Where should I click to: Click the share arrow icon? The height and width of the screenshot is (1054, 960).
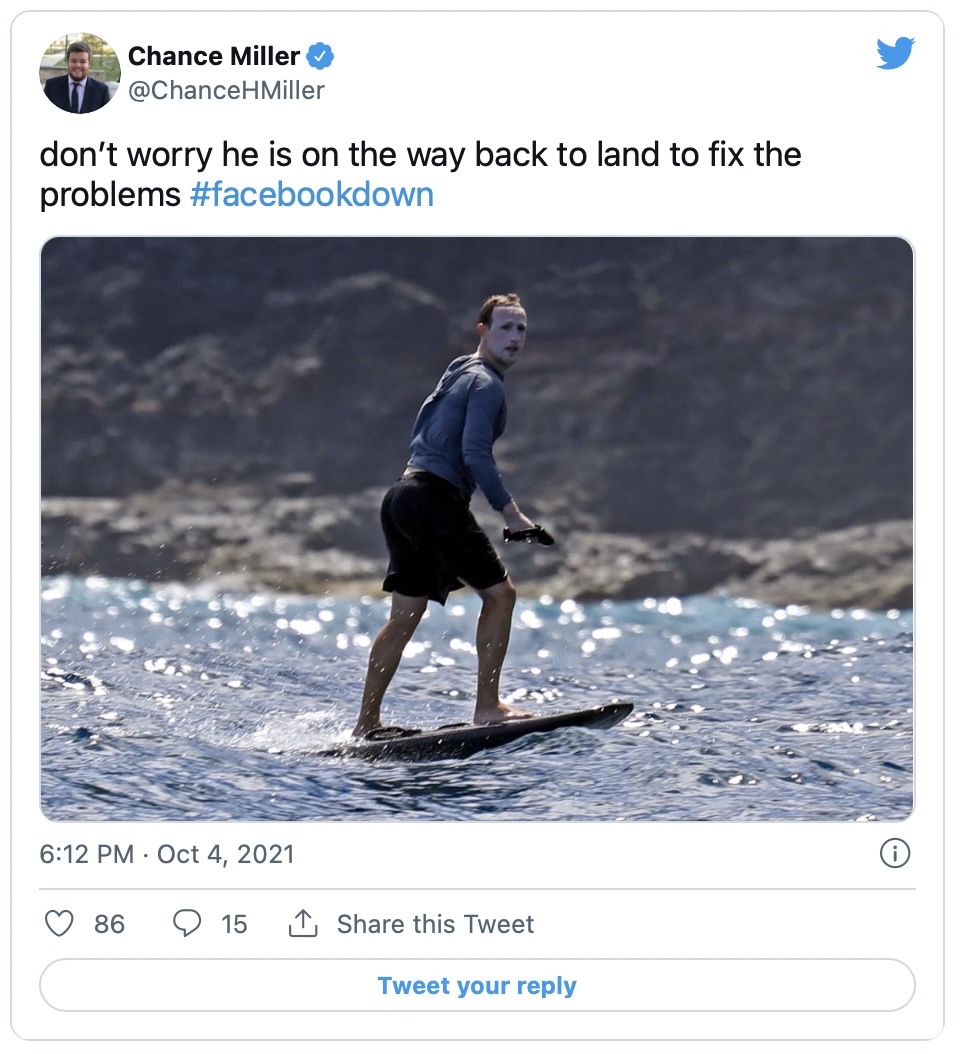click(x=302, y=924)
